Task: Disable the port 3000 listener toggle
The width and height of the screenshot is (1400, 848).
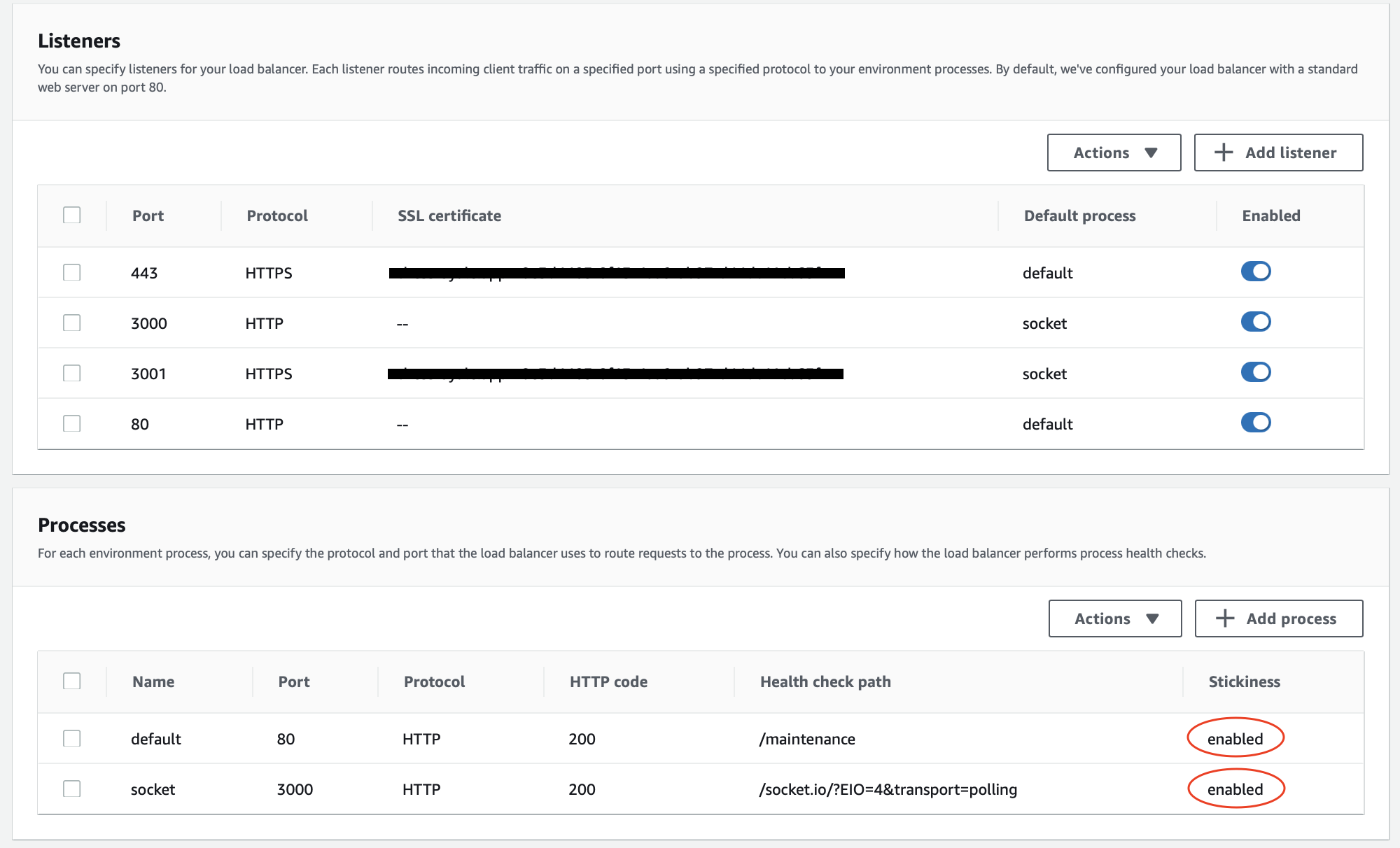Action: click(x=1256, y=322)
